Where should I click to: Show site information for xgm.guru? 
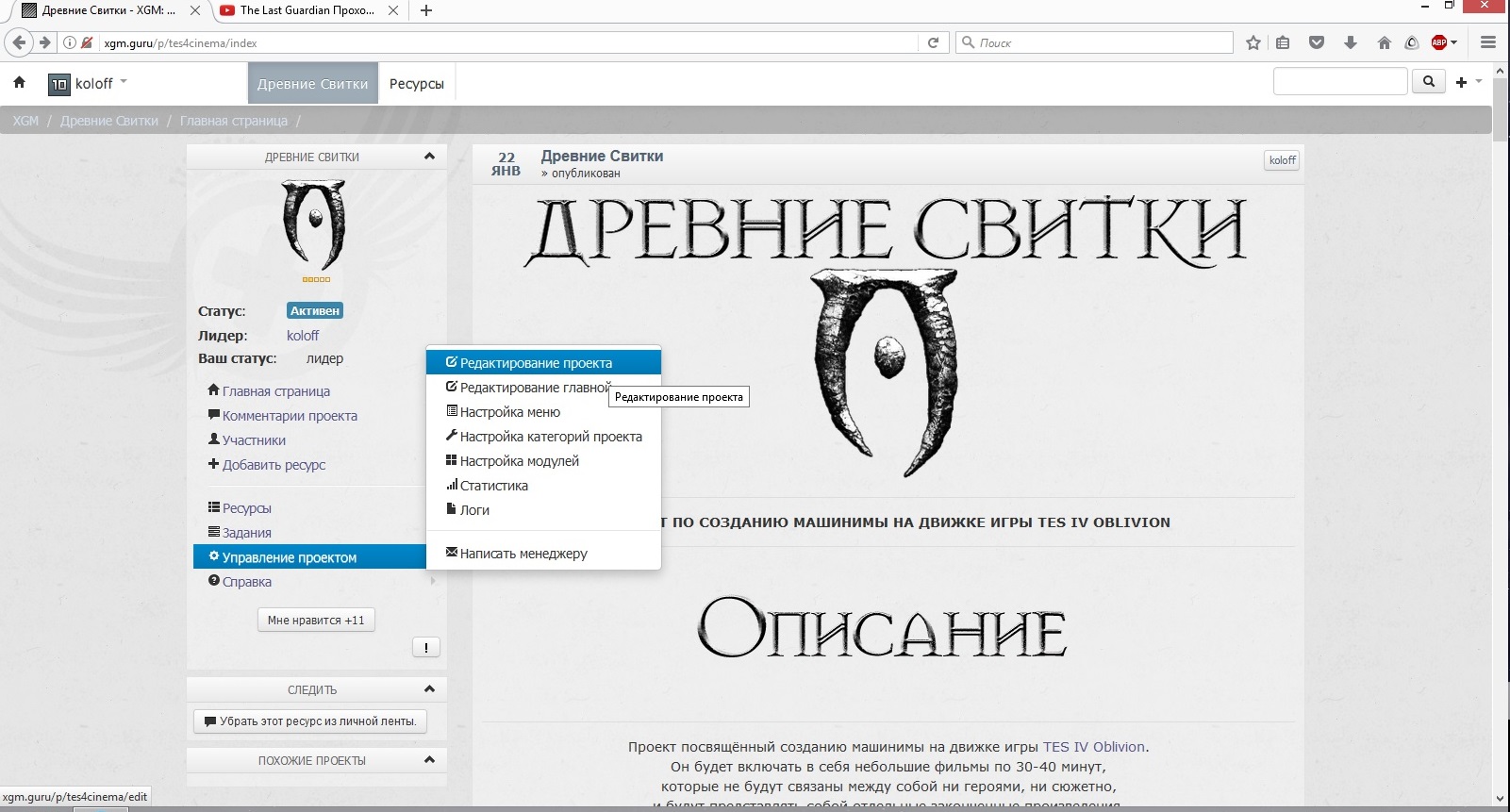coord(69,42)
